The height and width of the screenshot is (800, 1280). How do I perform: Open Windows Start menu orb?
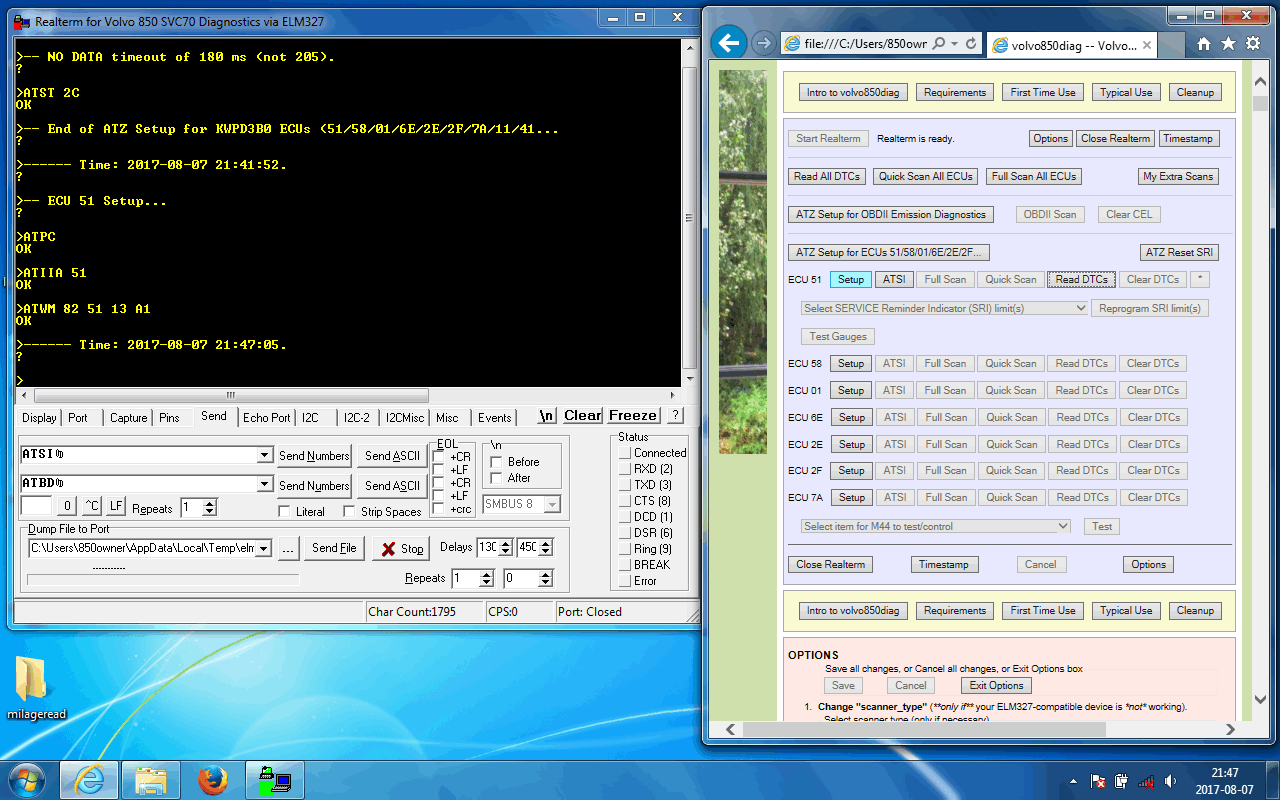(x=28, y=780)
